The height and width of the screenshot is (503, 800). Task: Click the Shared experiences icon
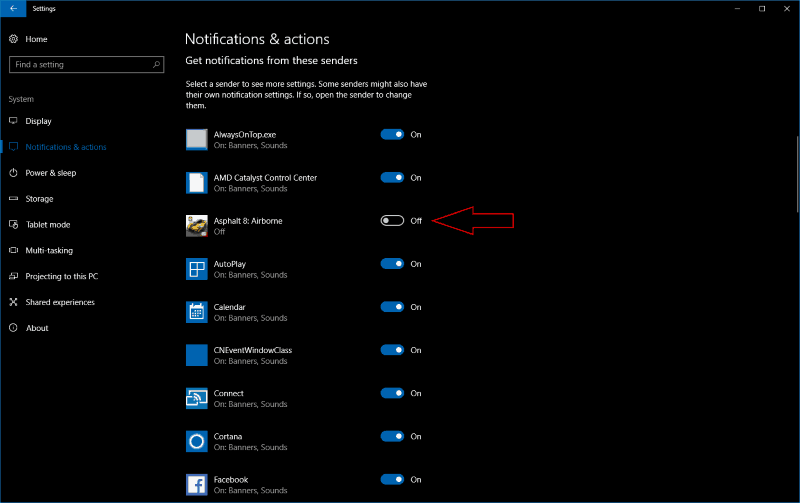(14, 302)
